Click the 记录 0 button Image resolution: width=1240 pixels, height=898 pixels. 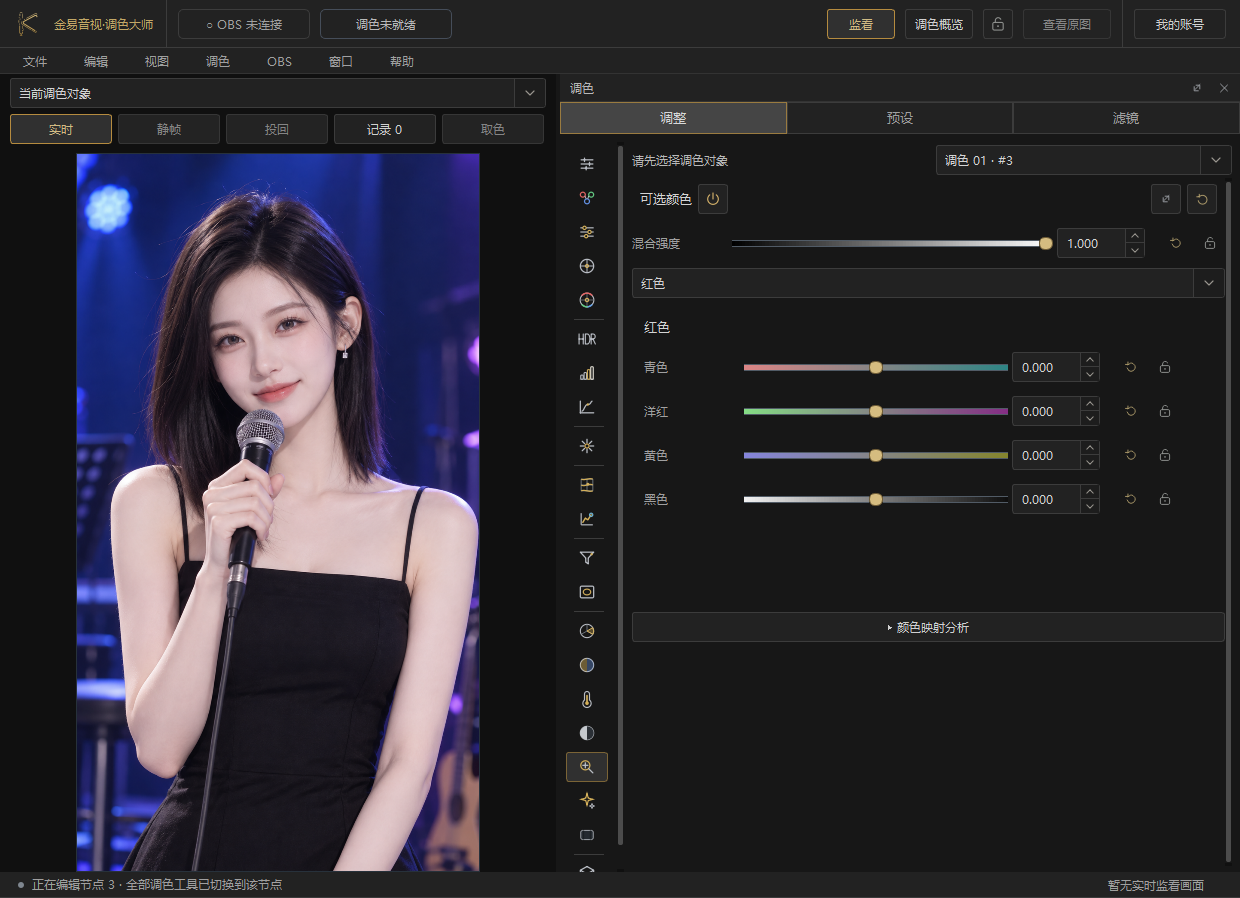[385, 129]
